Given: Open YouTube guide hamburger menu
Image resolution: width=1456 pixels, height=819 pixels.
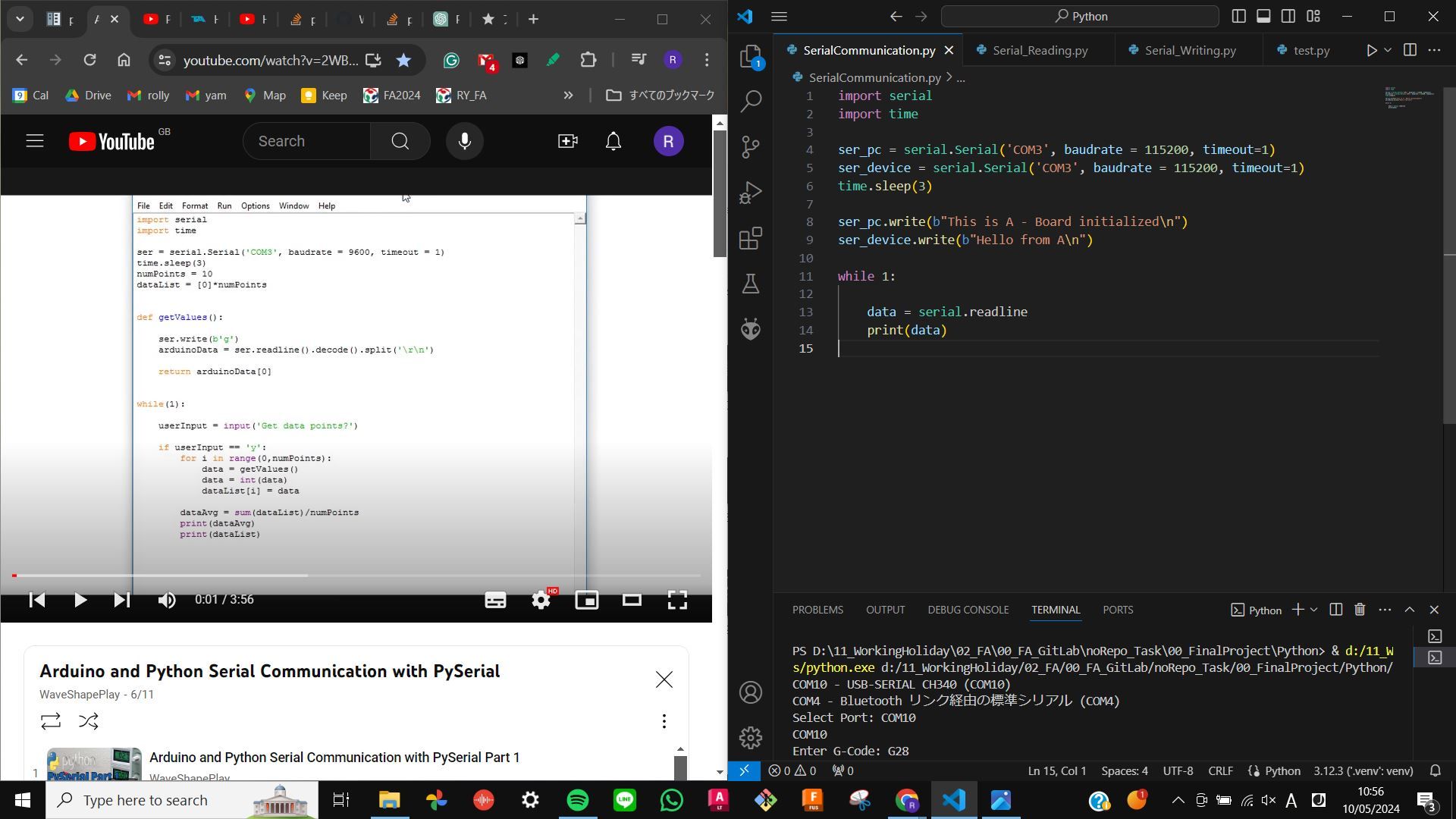Looking at the screenshot, I should click(35, 141).
